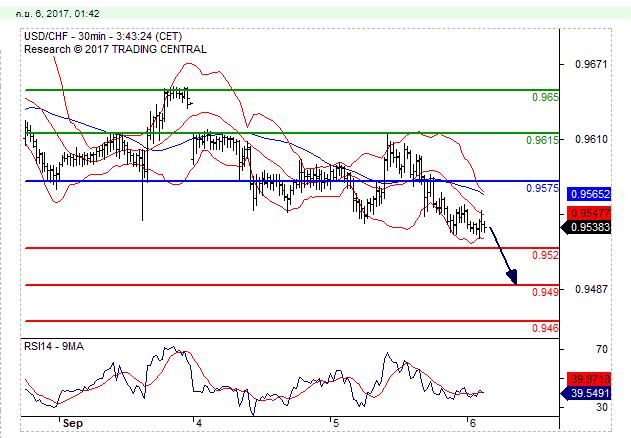Viewport: 631px width, 438px height.
Task: Click the timestamp at top of page
Action: [x=58, y=14]
